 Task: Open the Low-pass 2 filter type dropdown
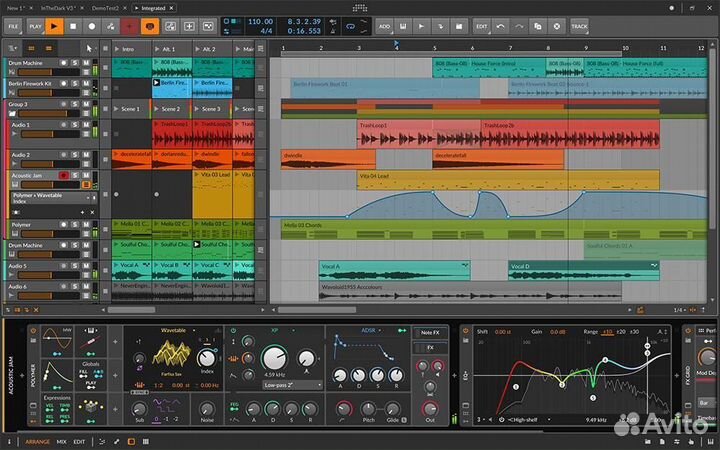(x=292, y=385)
